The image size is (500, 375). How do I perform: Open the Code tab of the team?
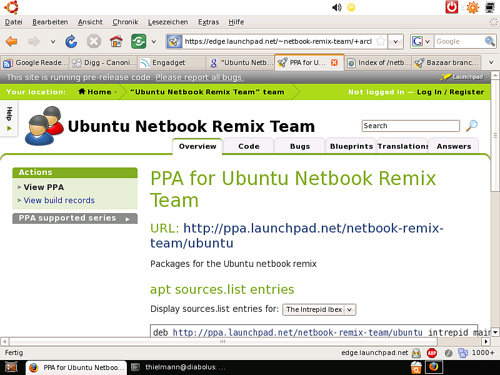249,146
